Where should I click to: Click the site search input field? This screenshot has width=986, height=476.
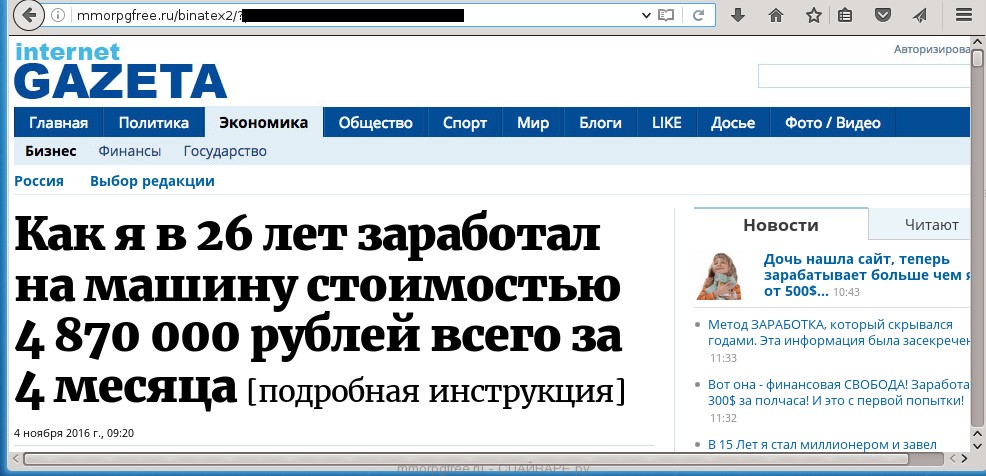click(863, 76)
